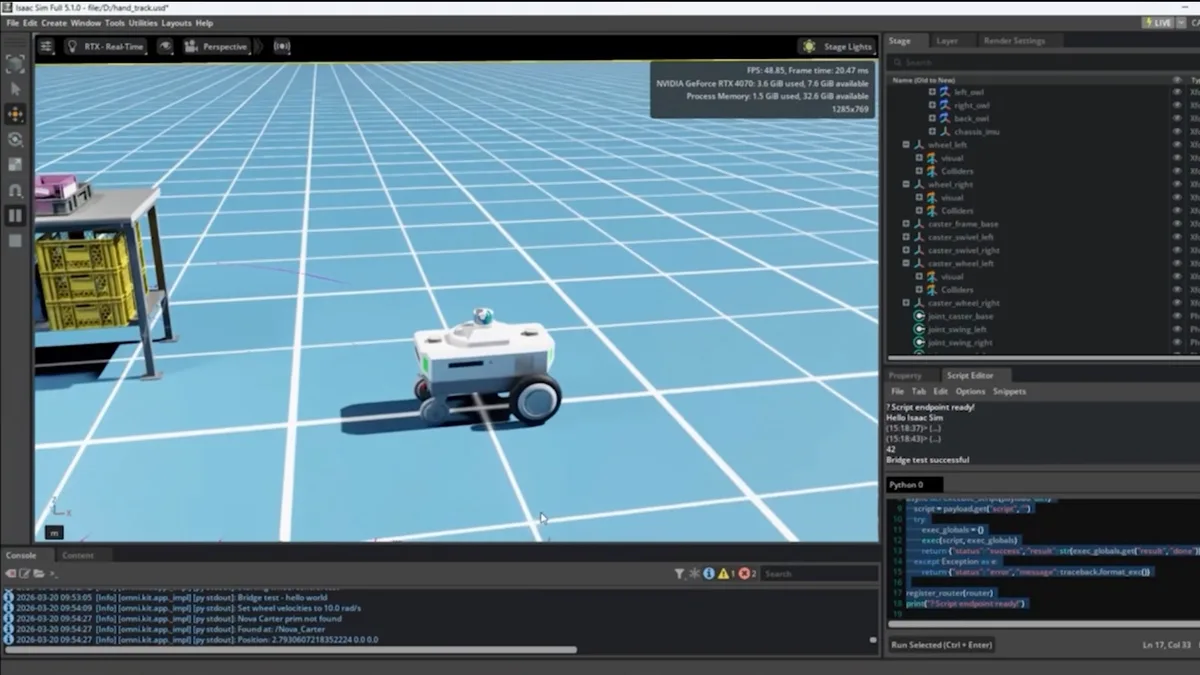Open the Utilities menu

(143, 23)
